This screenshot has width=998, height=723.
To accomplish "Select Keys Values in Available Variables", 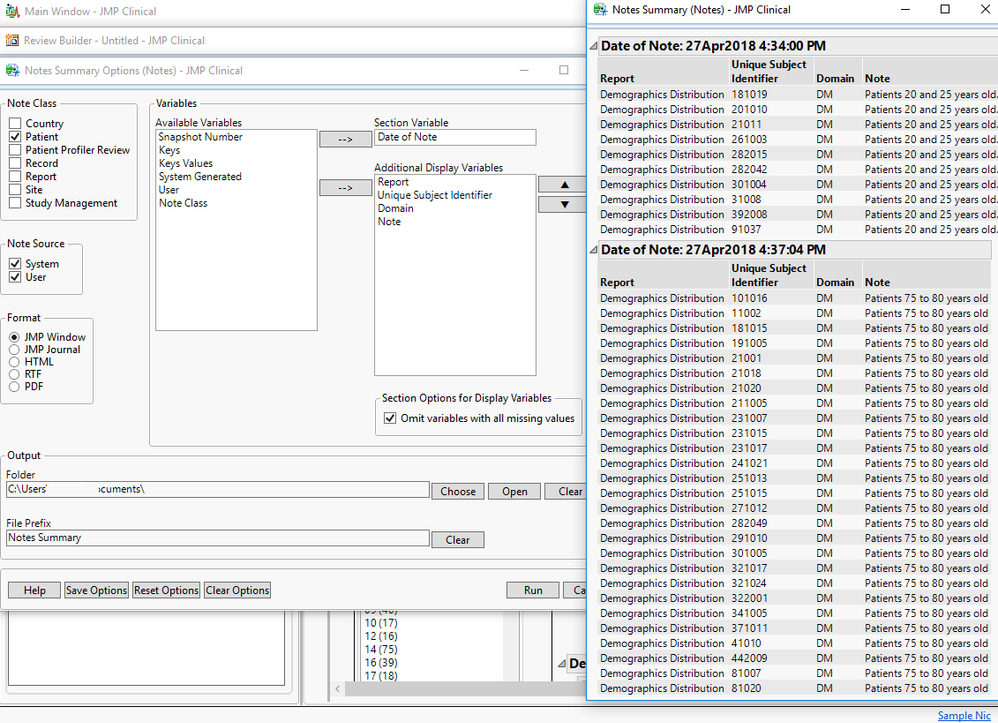I will tap(185, 164).
